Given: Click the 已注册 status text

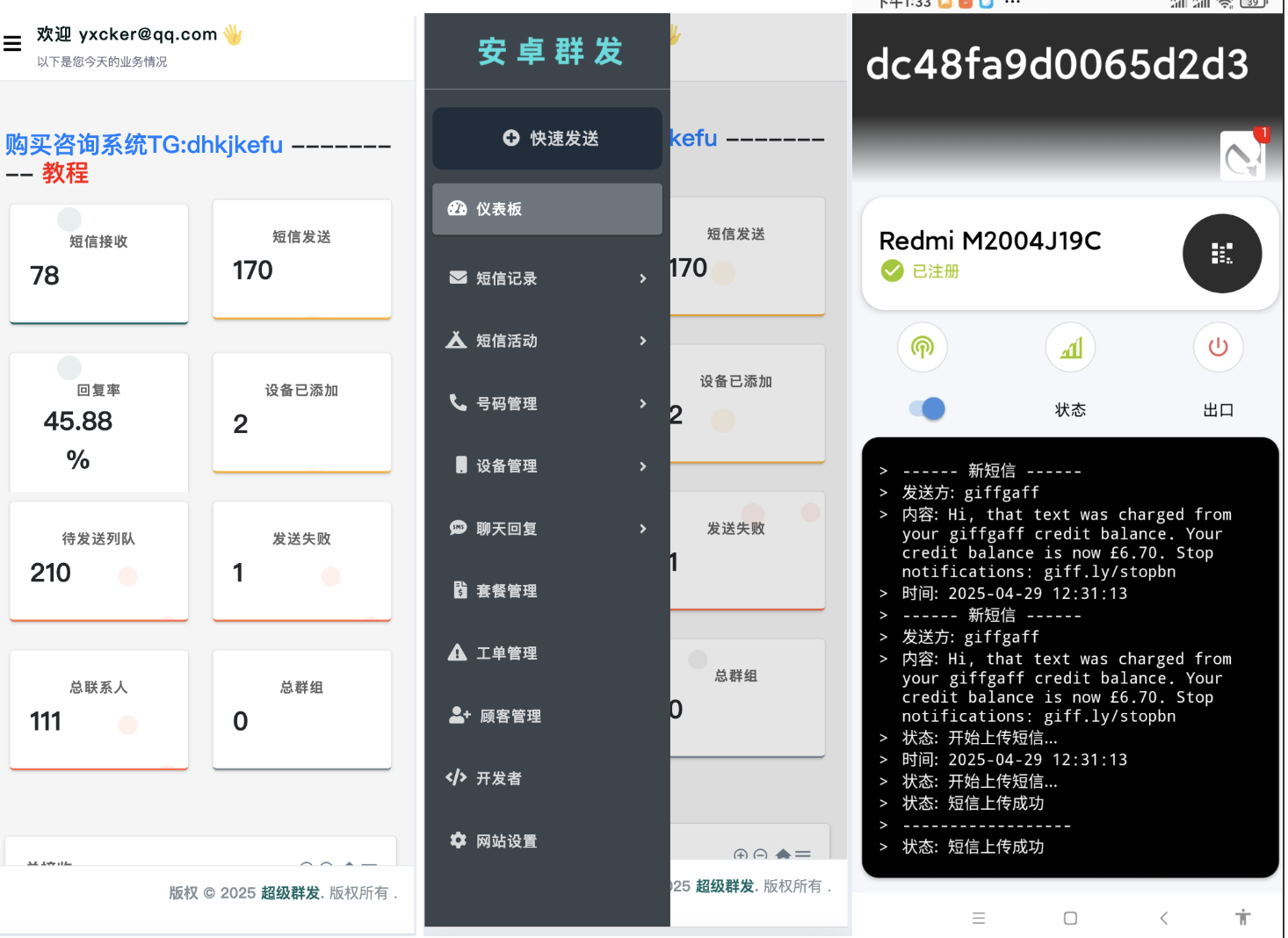Looking at the screenshot, I should click(936, 271).
